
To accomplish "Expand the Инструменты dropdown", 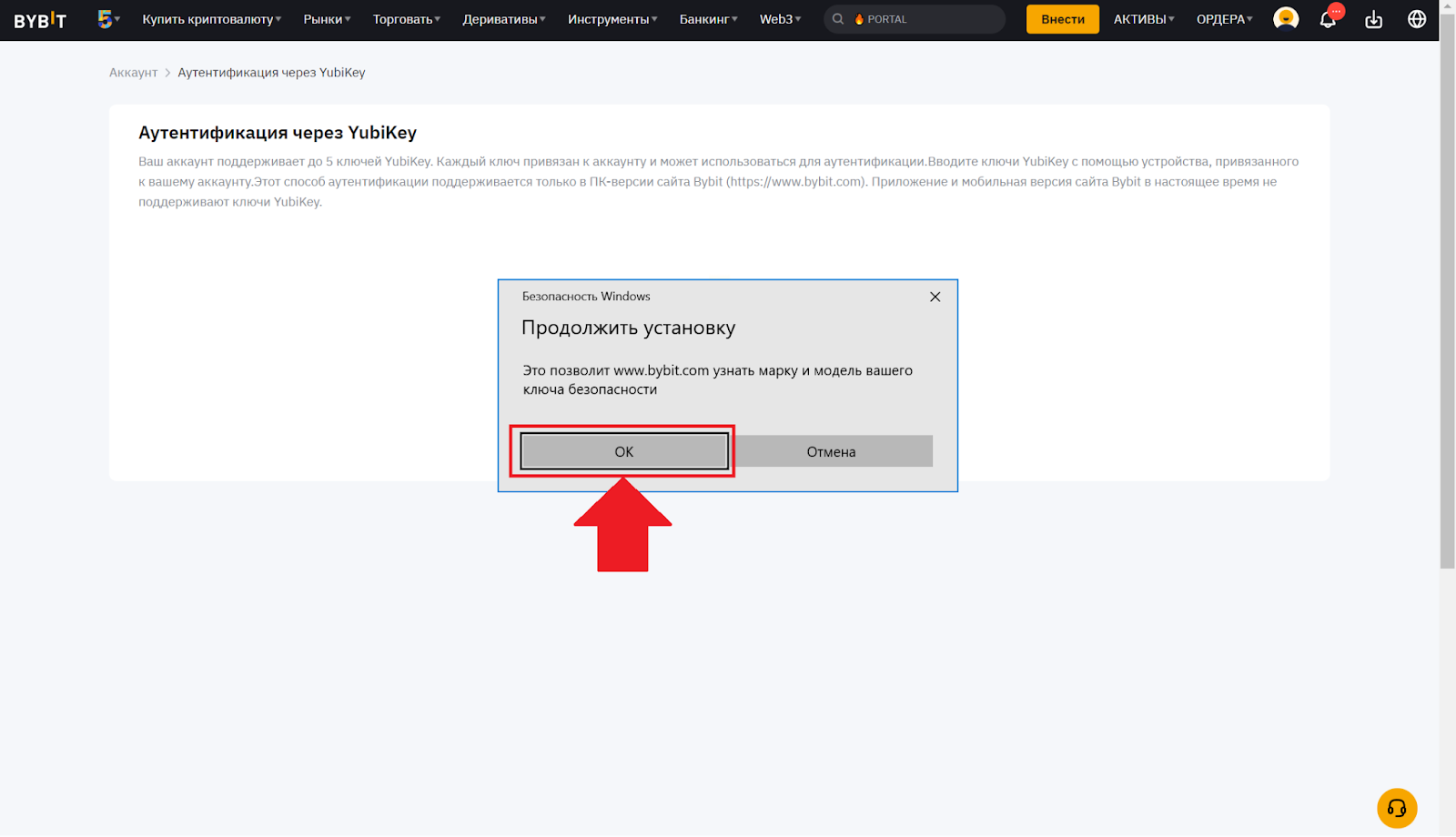I will [612, 19].
